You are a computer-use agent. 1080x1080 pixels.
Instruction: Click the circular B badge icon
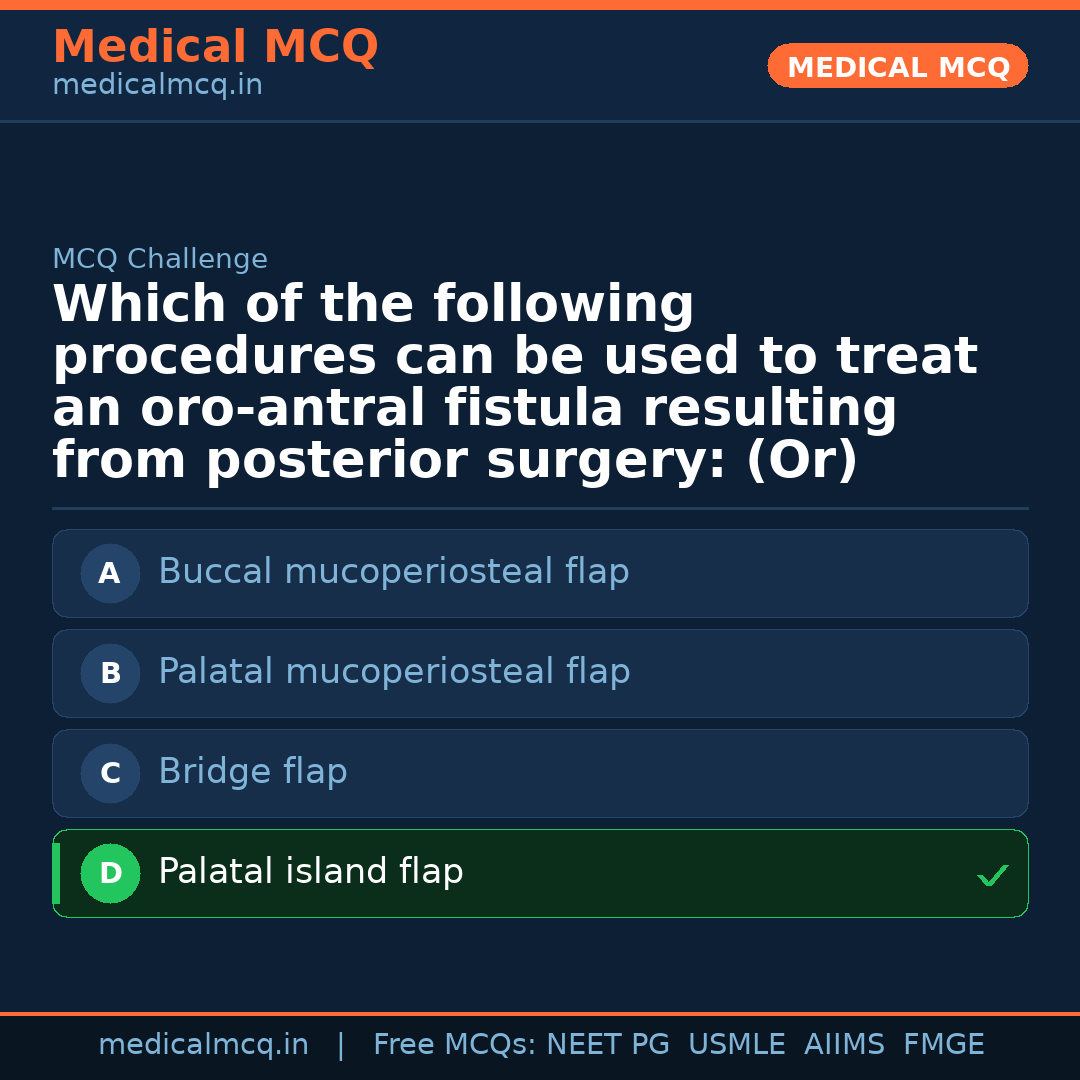click(x=110, y=673)
